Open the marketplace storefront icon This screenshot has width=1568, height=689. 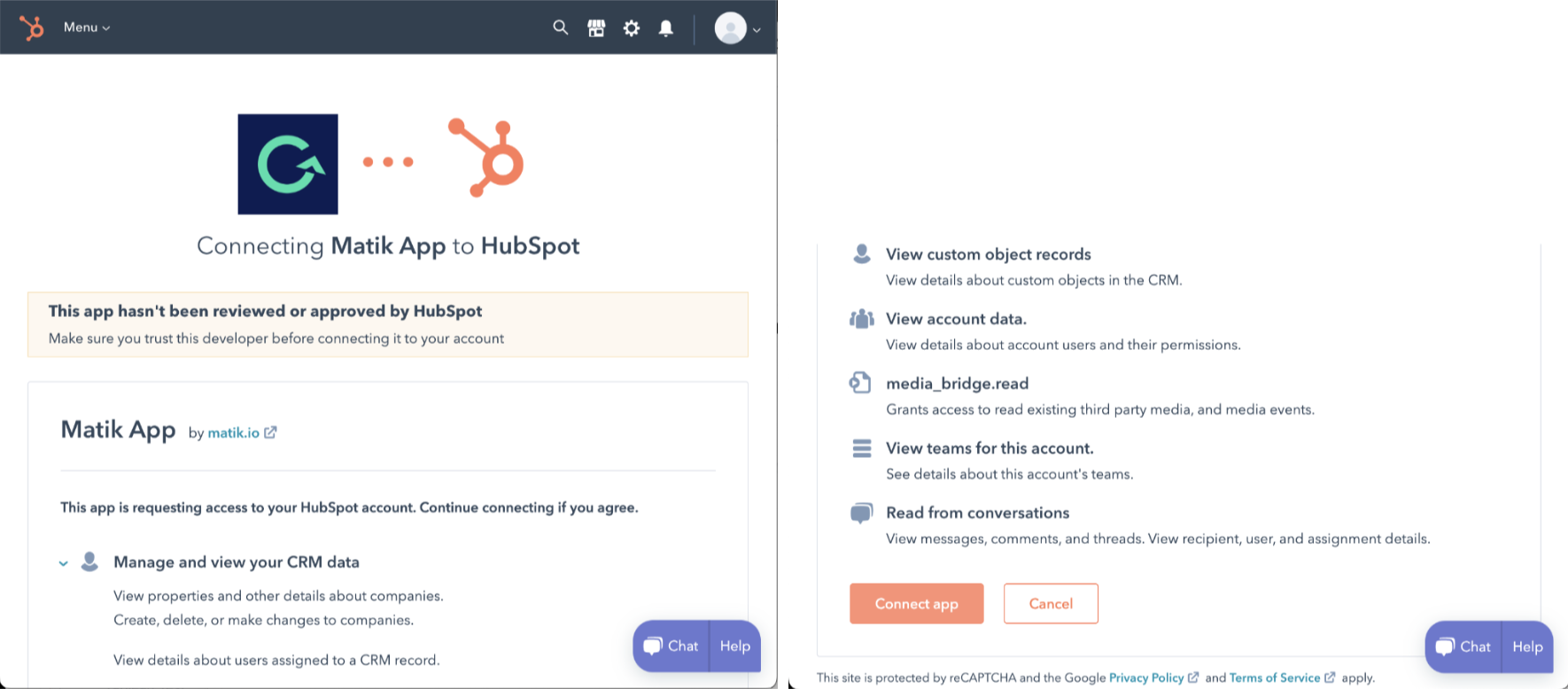point(596,28)
